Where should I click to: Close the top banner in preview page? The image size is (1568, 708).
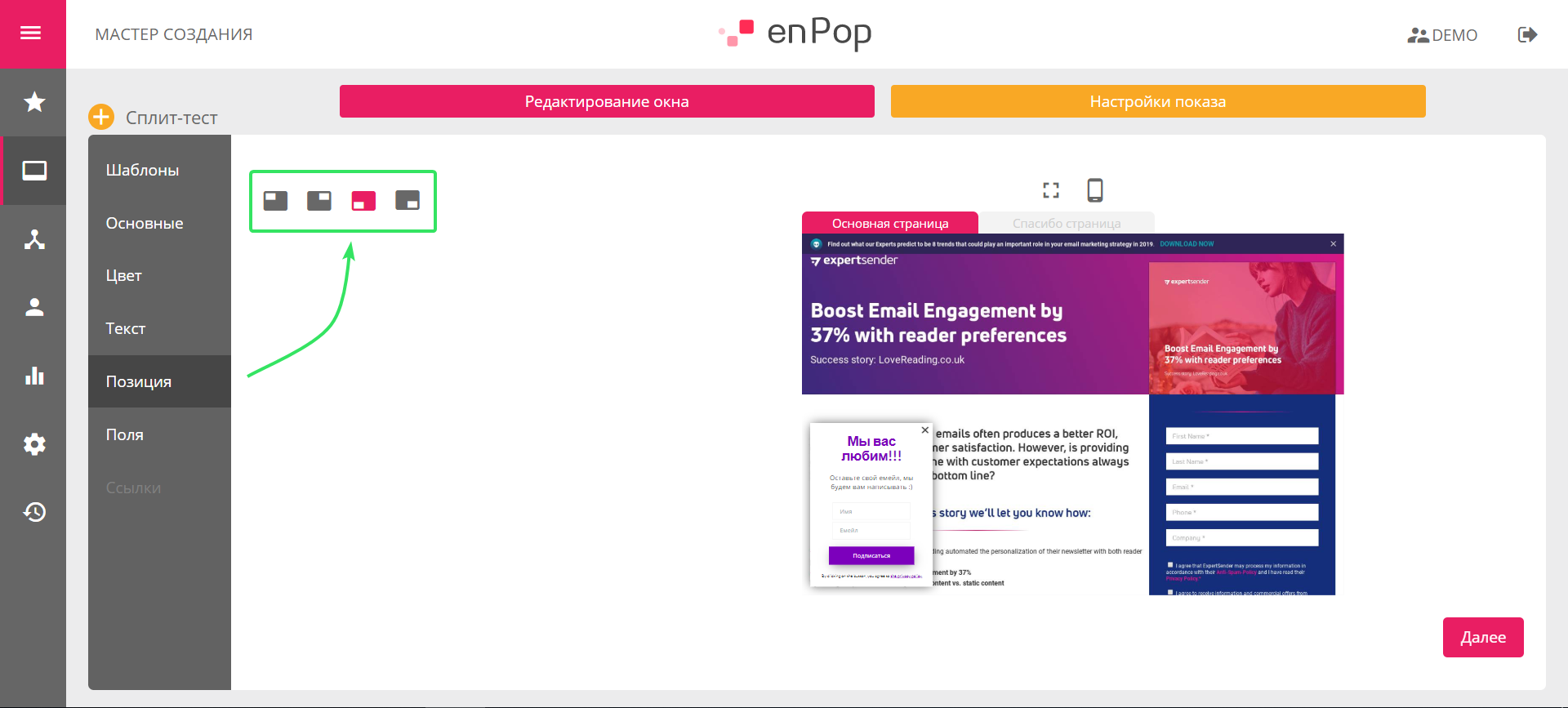(1334, 244)
